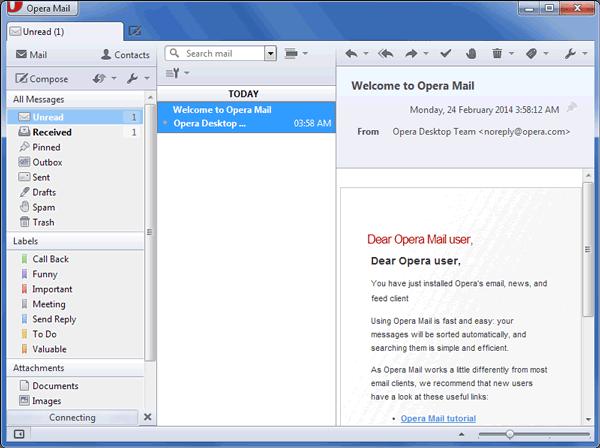The image size is (600, 448).
Task: Open the Label dropdown arrow
Action: tap(546, 54)
